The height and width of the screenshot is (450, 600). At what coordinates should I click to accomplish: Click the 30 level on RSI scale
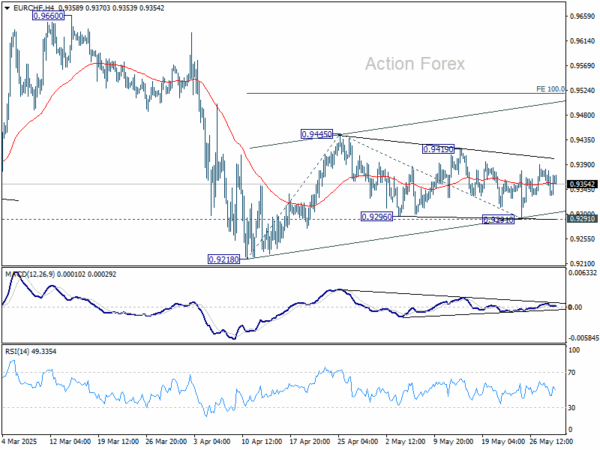click(x=572, y=408)
